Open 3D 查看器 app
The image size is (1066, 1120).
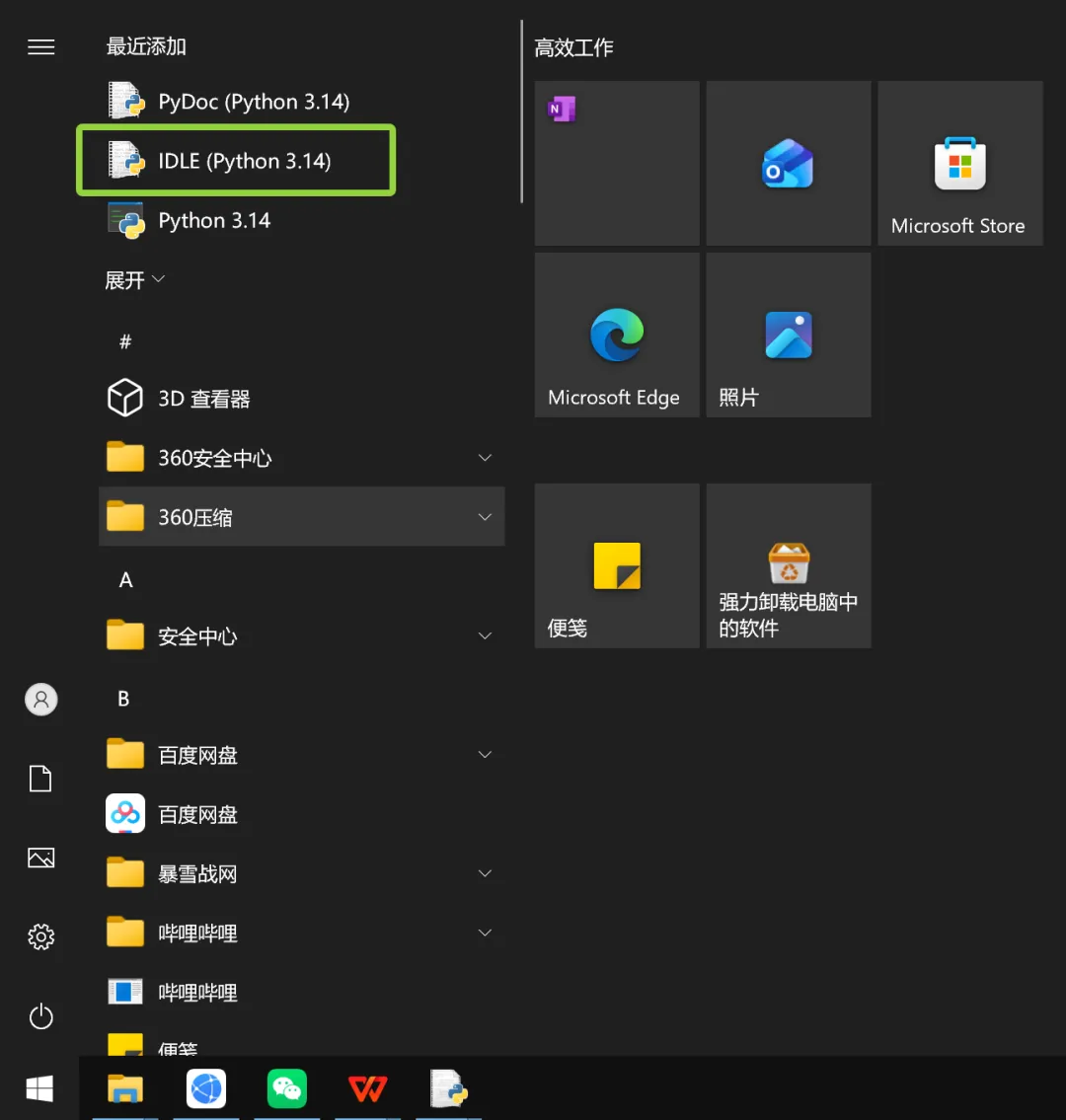pyautogui.click(x=301, y=399)
